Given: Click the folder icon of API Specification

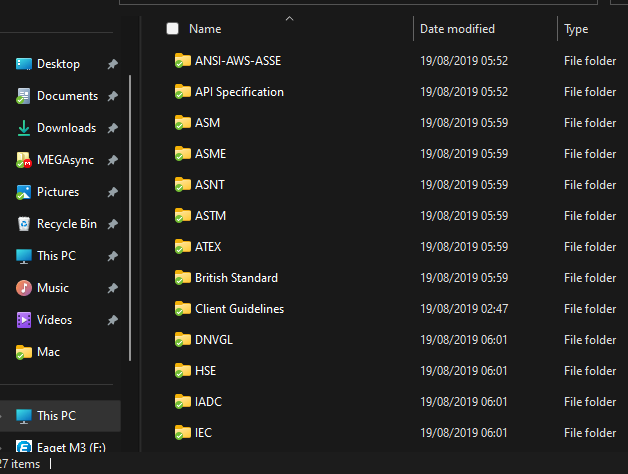Looking at the screenshot, I should pos(183,91).
